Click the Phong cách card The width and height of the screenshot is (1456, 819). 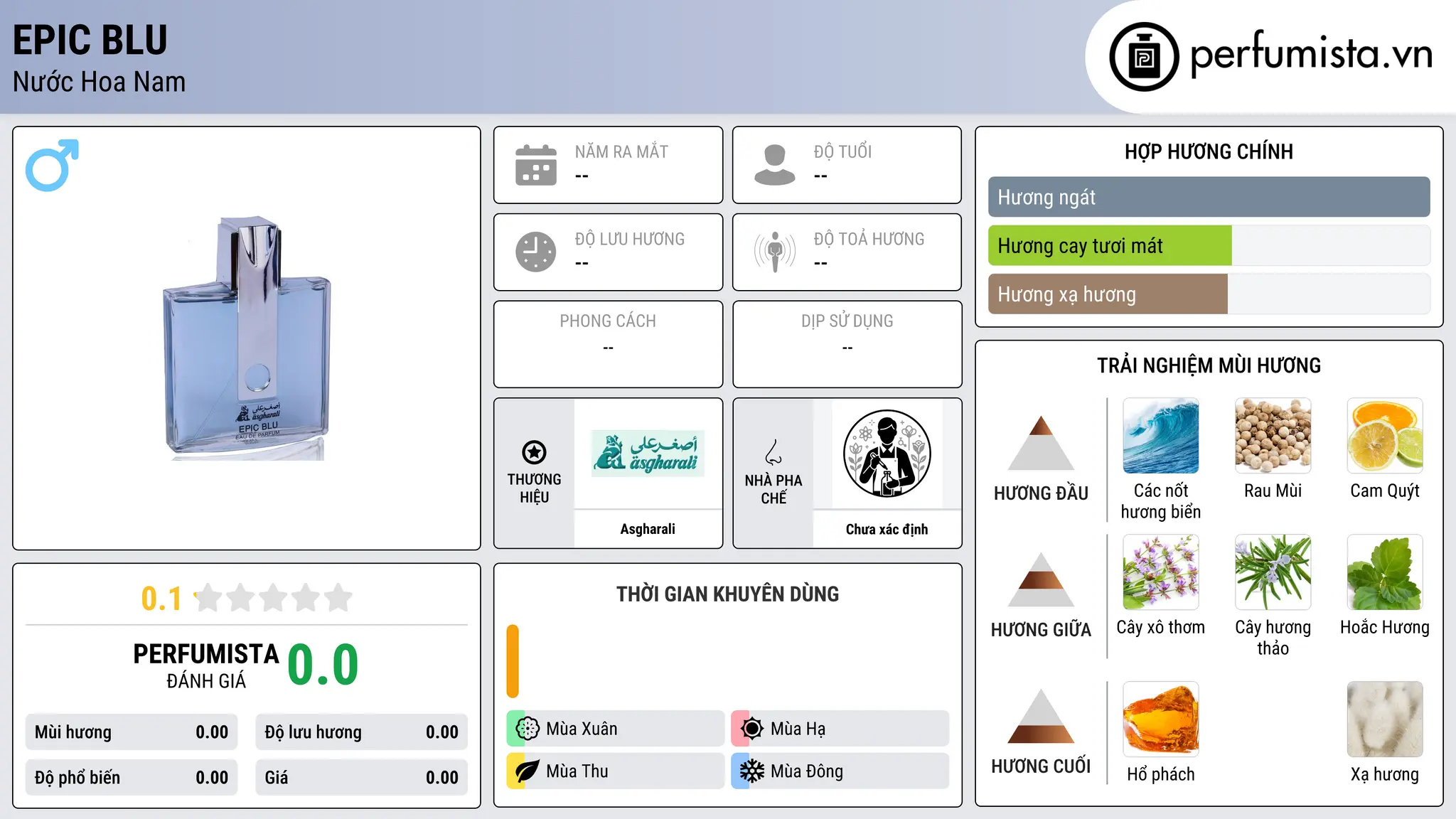[x=608, y=344]
